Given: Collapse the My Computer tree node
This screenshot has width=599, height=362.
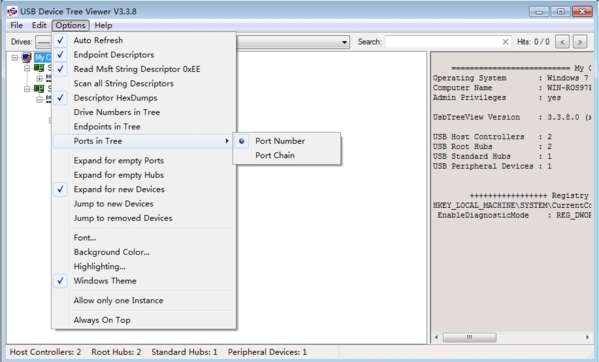Looking at the screenshot, I should pos(15,58).
